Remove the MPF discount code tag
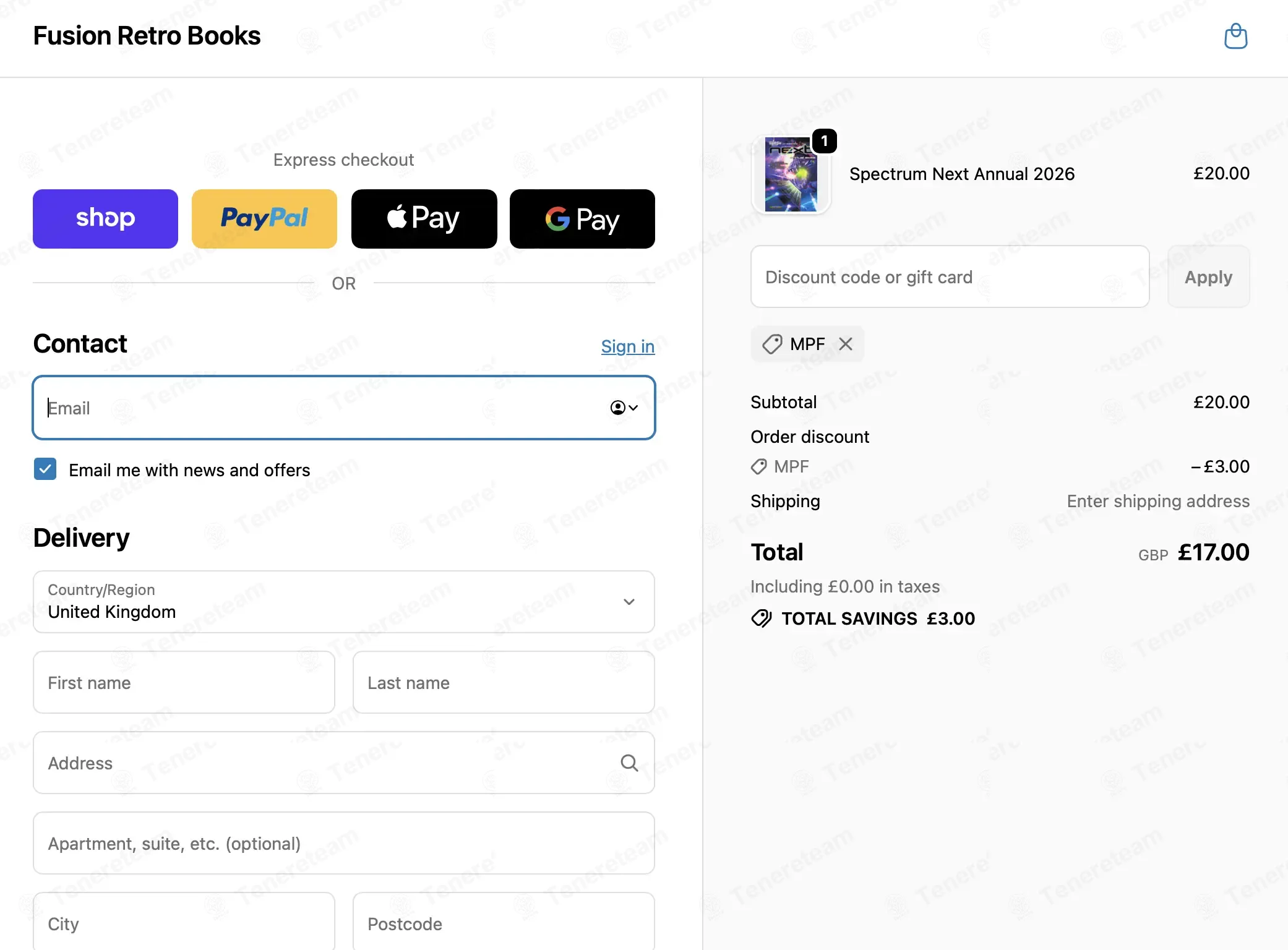The width and height of the screenshot is (1288, 950). tap(846, 344)
